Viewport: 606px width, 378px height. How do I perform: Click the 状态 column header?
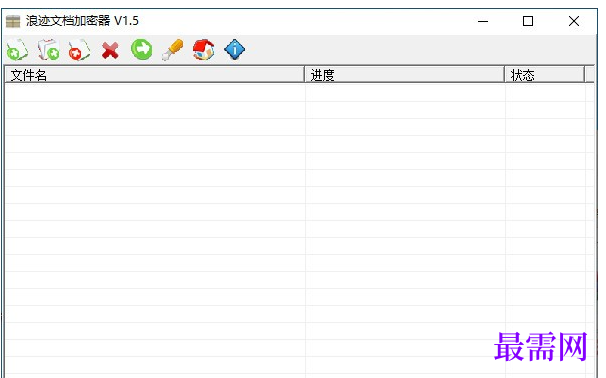545,75
